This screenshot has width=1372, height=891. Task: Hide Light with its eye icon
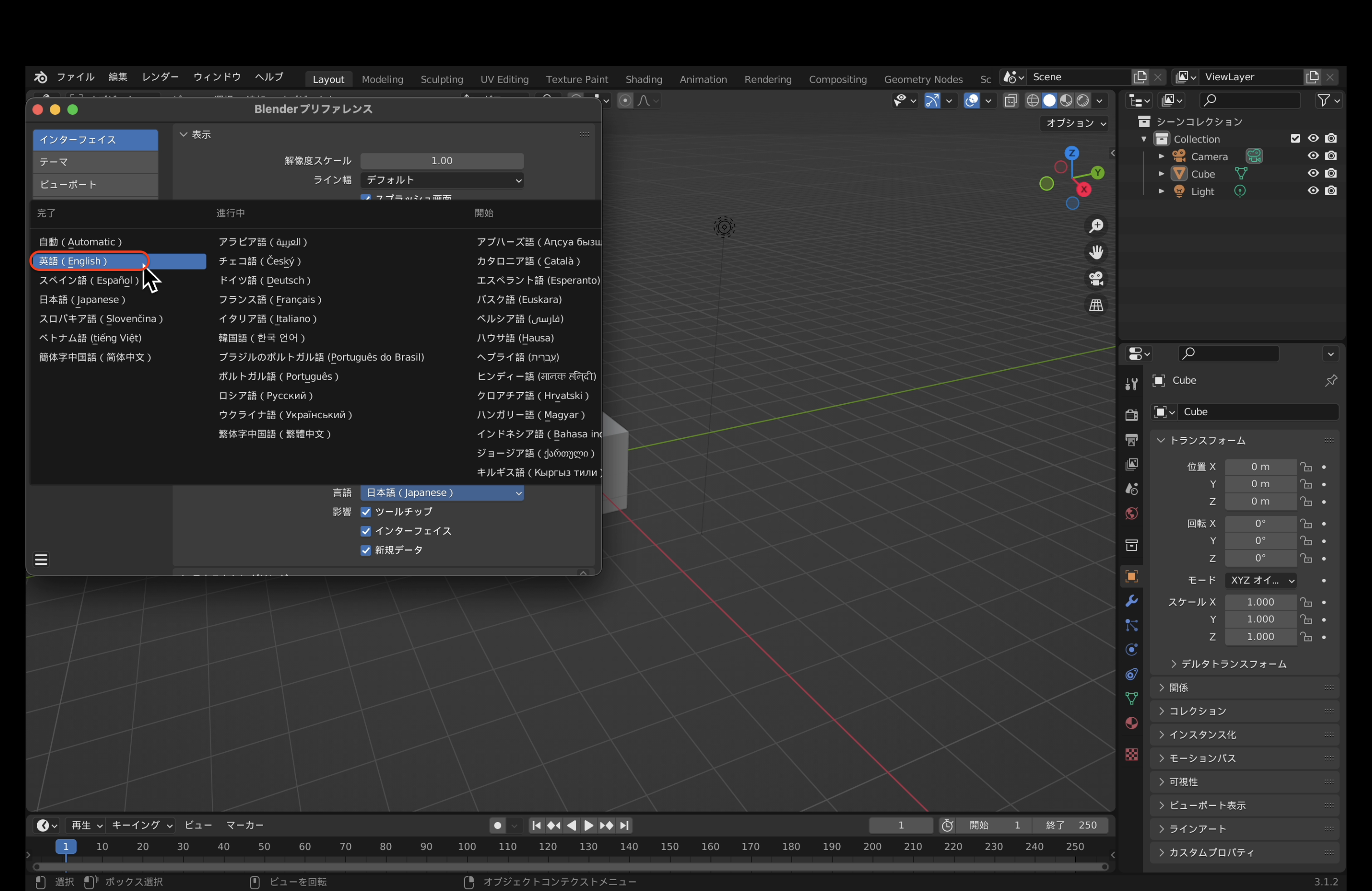pyautogui.click(x=1313, y=191)
